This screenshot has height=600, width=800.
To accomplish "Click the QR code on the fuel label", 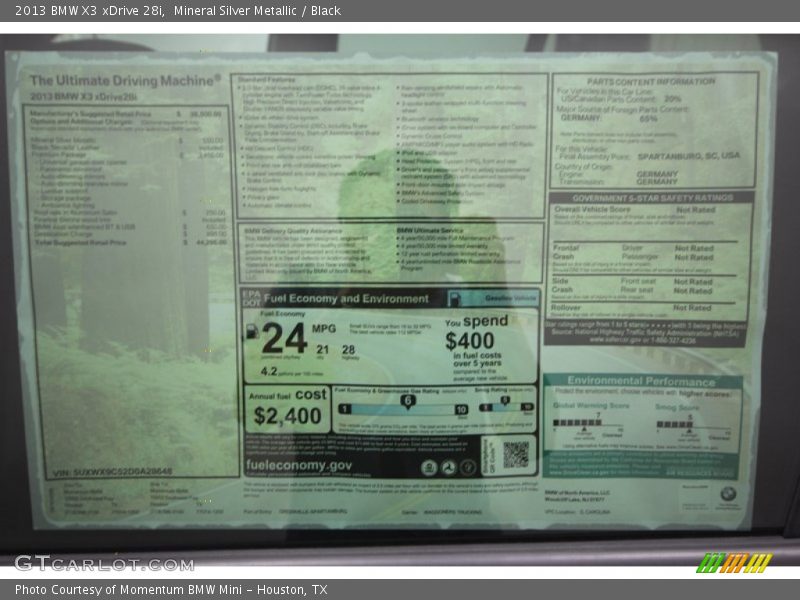I will (516, 455).
